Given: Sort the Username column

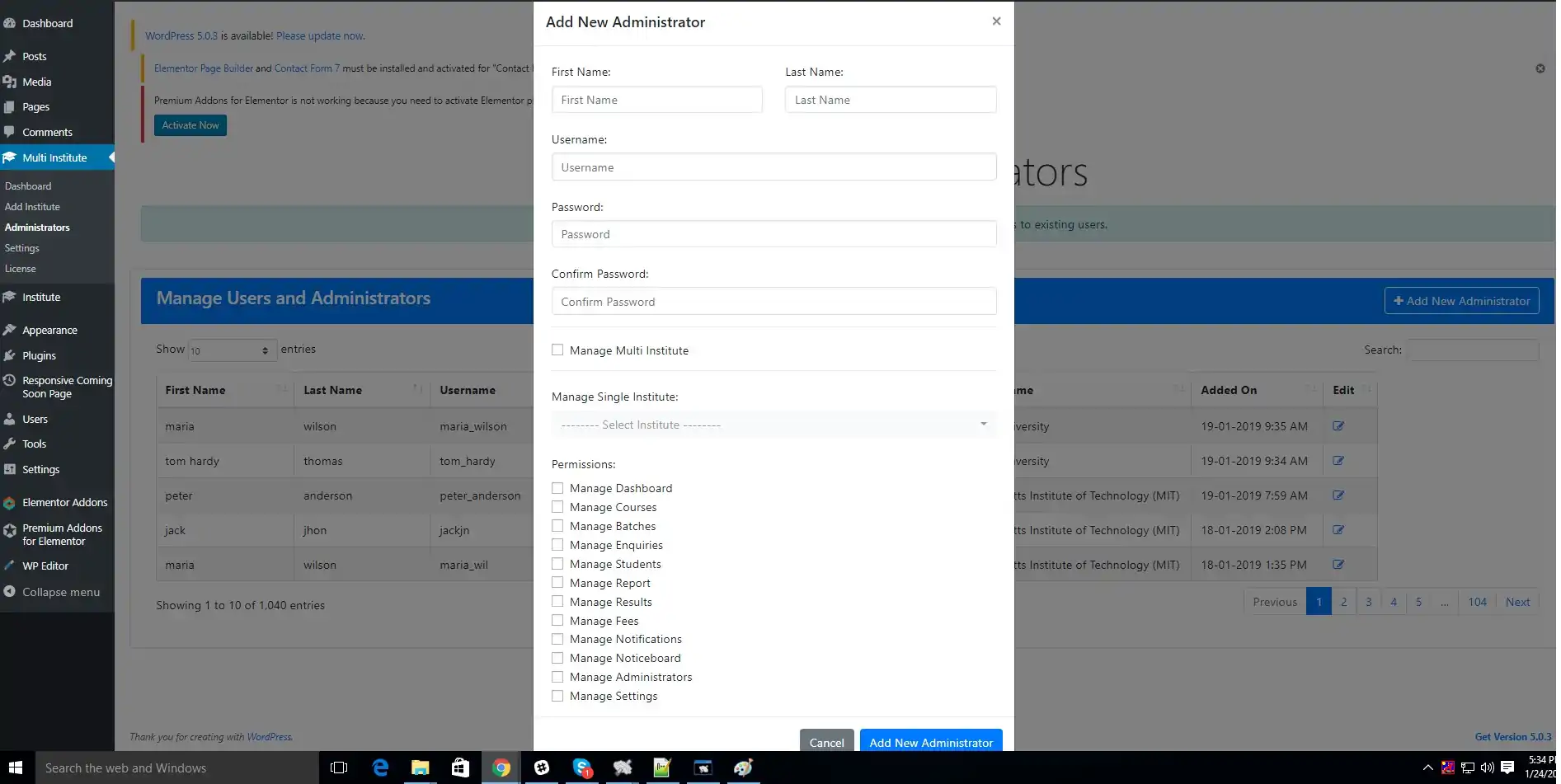Looking at the screenshot, I should pyautogui.click(x=468, y=390).
